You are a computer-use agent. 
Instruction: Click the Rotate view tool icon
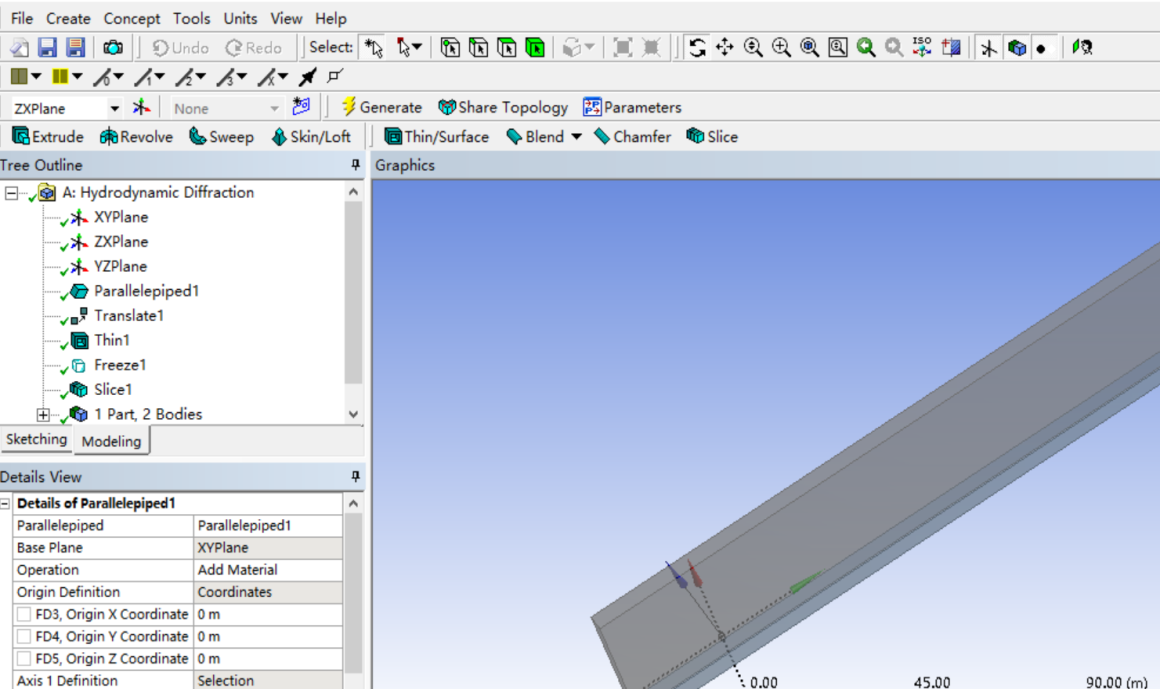click(697, 47)
